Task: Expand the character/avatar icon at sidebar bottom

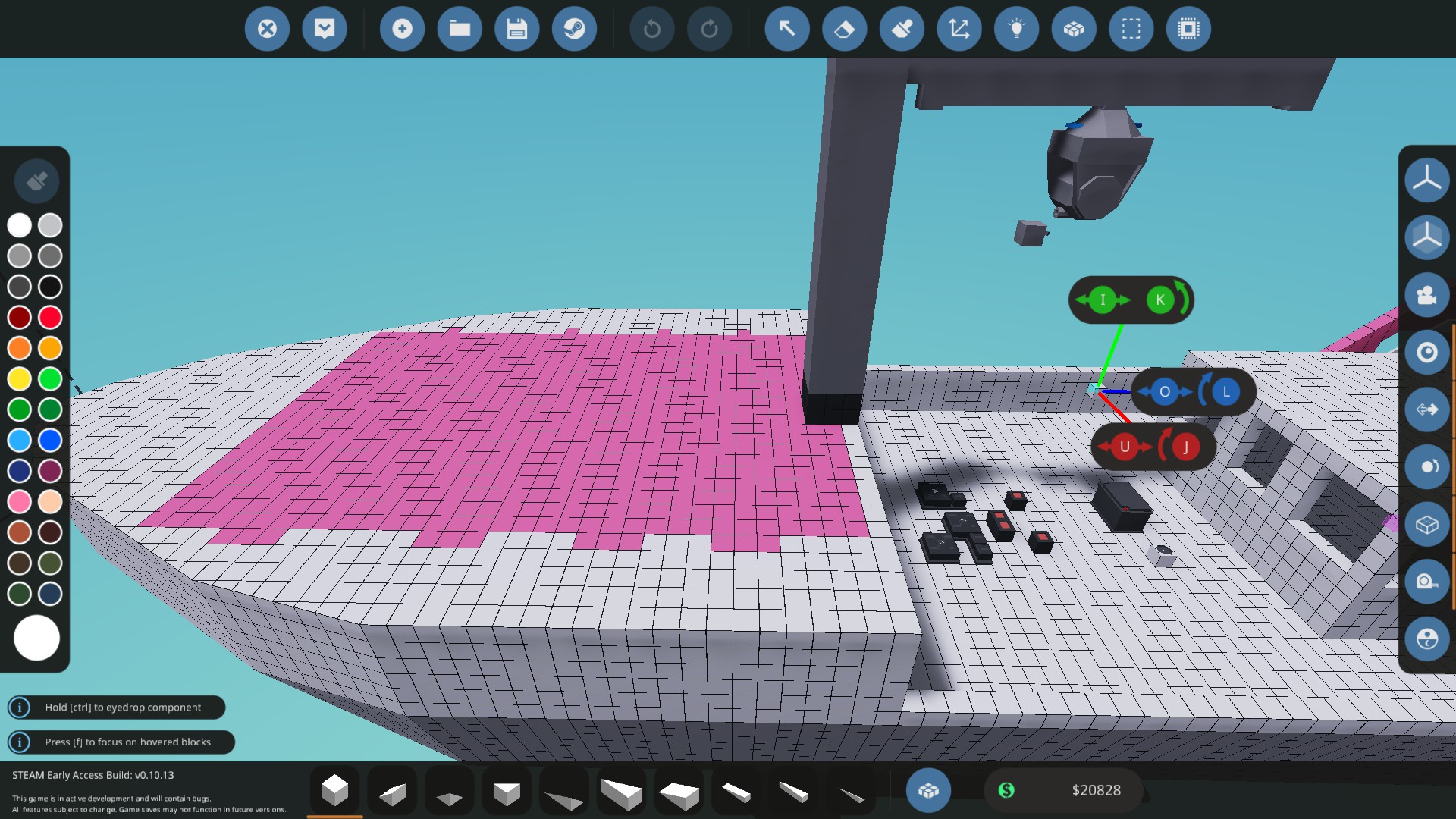Action: coord(1427,639)
